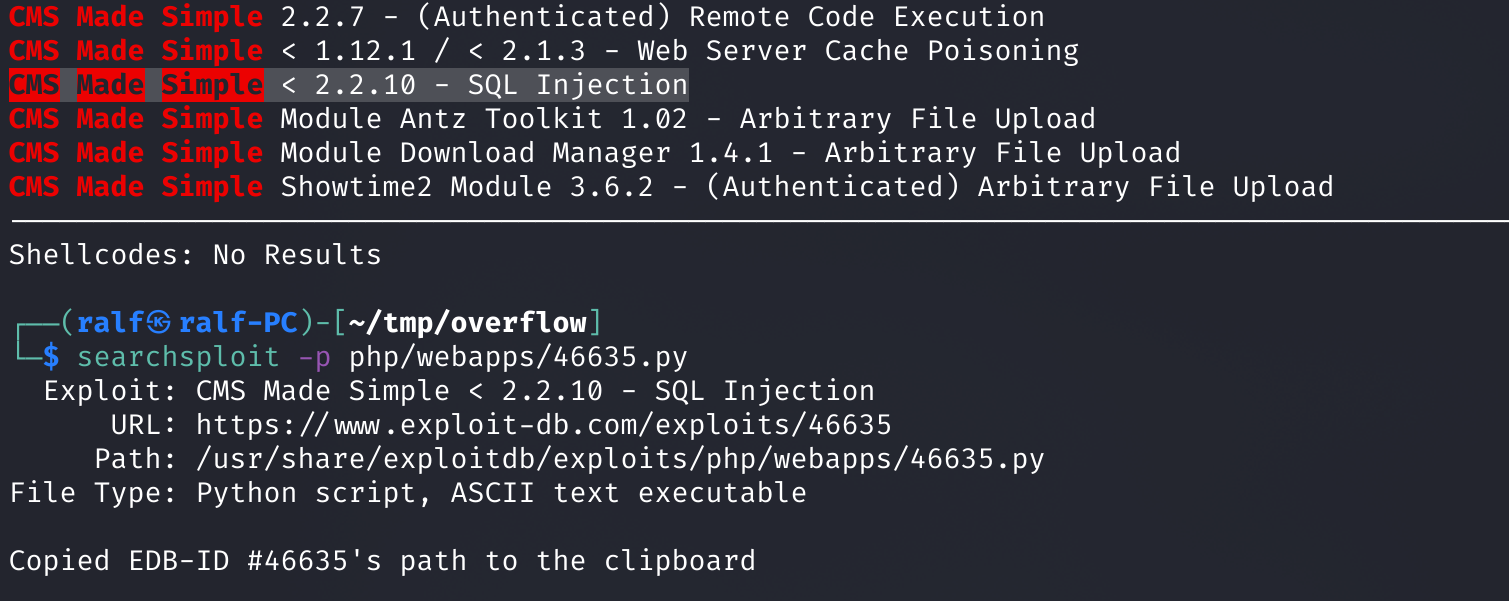Image resolution: width=1509 pixels, height=601 pixels.
Task: Click the Shellcodes: No Results text
Action: click(195, 255)
